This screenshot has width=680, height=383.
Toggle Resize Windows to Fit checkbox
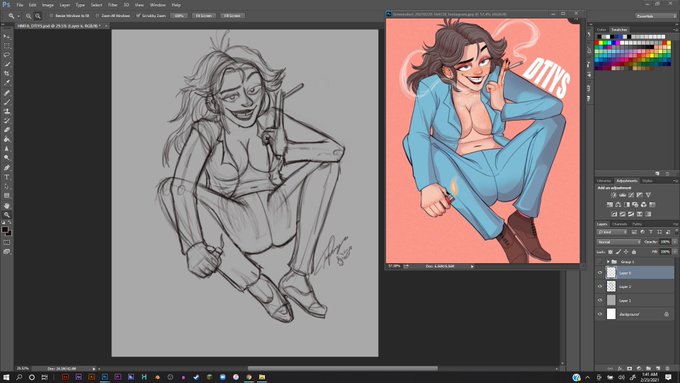coord(51,16)
